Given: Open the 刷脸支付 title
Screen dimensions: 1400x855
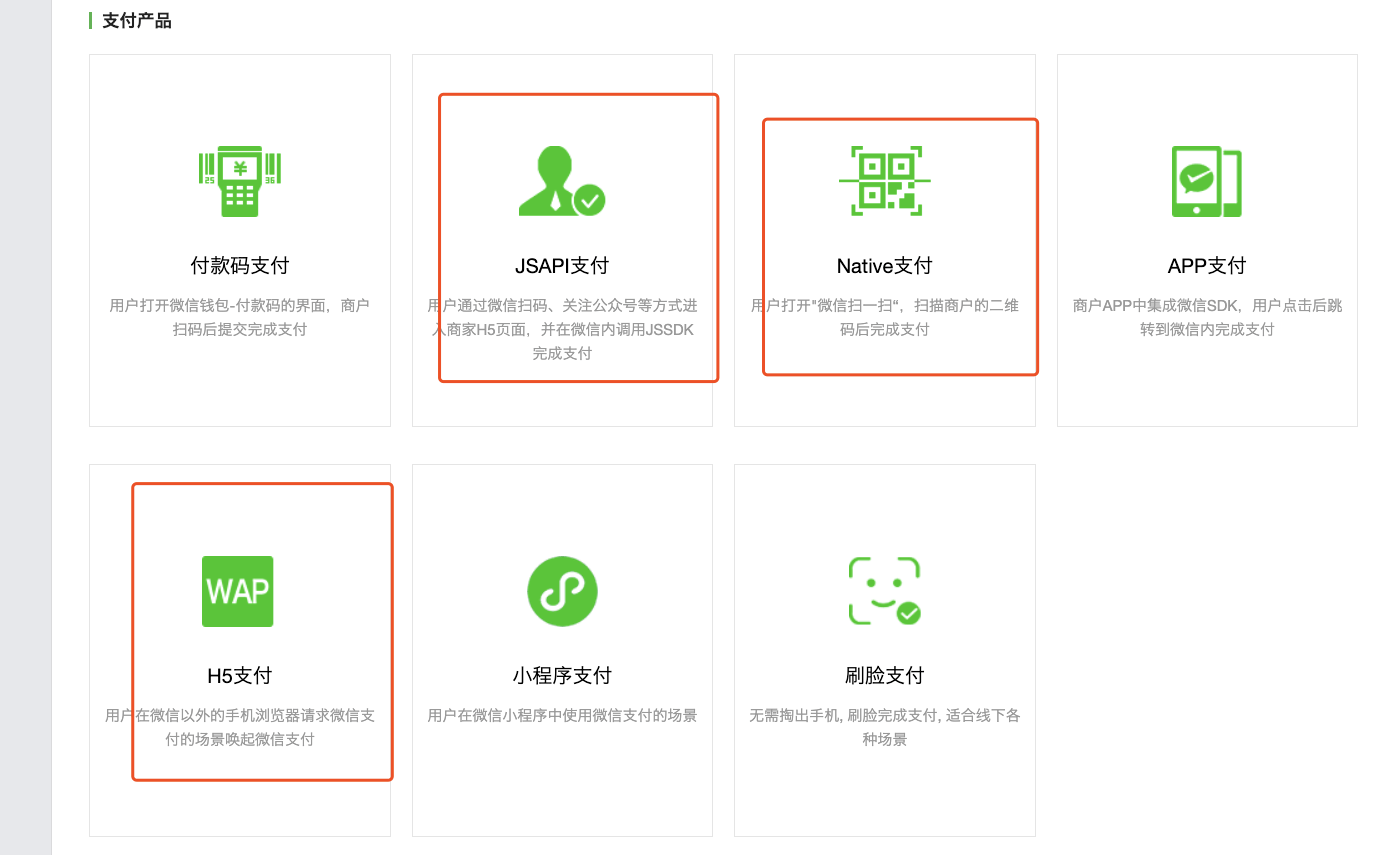Looking at the screenshot, I should point(885,676).
